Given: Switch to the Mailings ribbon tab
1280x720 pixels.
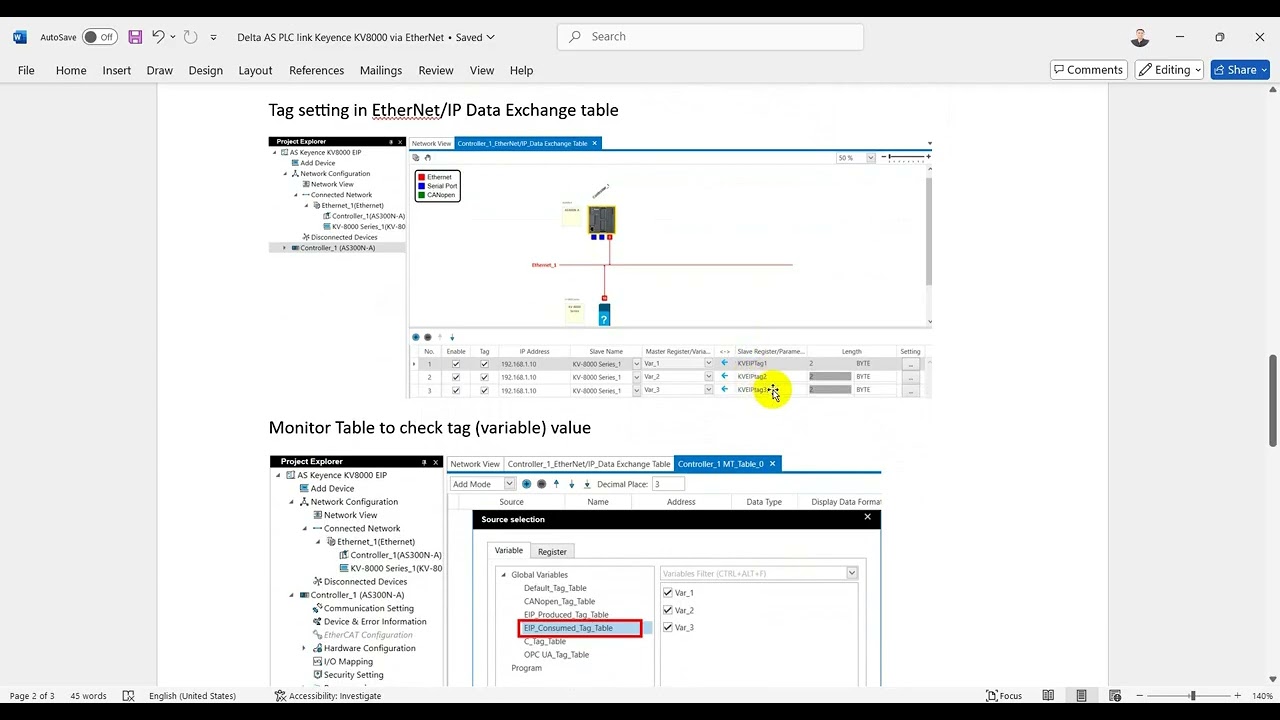Looking at the screenshot, I should (x=381, y=70).
